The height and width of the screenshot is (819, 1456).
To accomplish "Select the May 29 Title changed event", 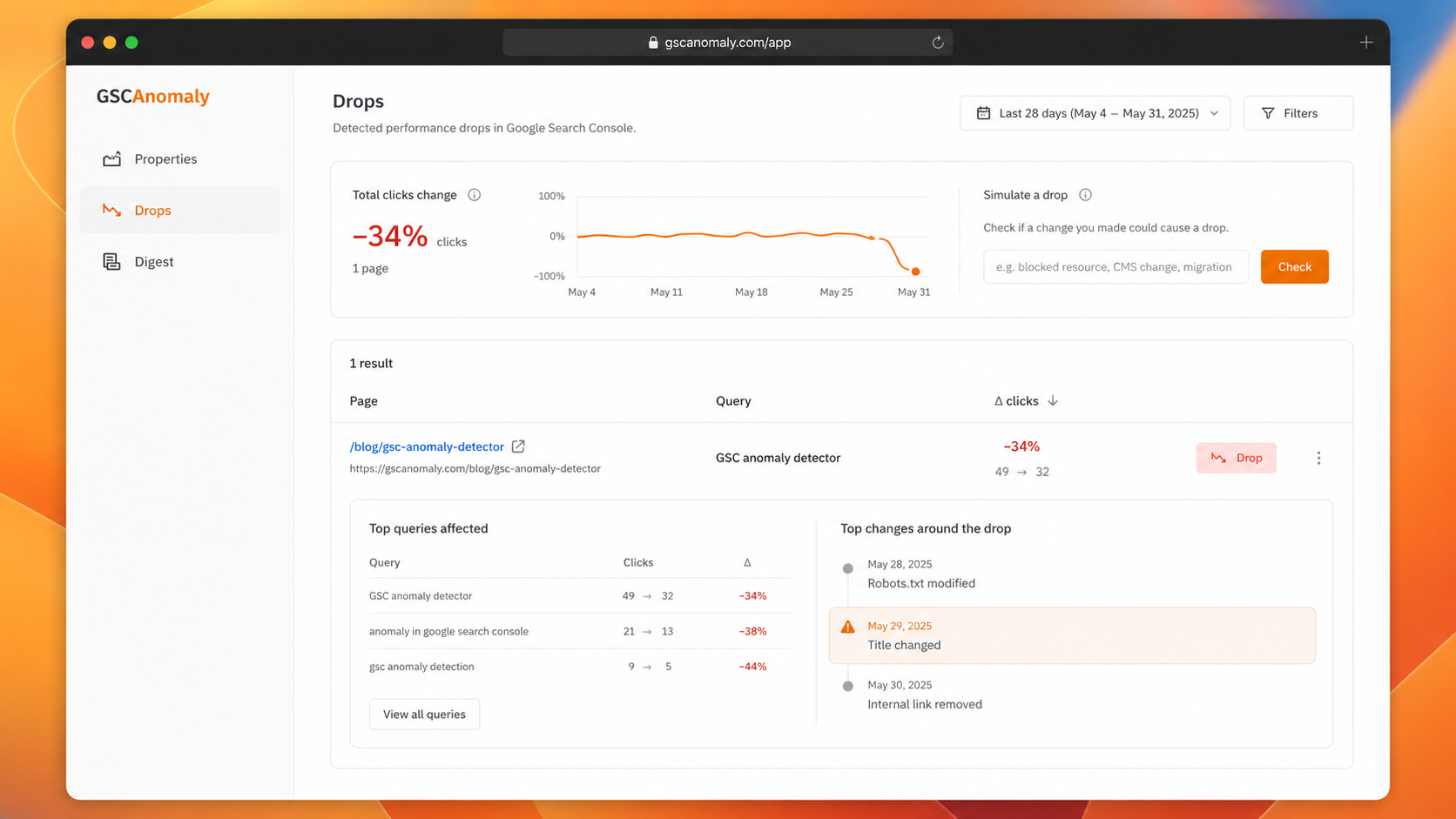I will [x=1072, y=635].
